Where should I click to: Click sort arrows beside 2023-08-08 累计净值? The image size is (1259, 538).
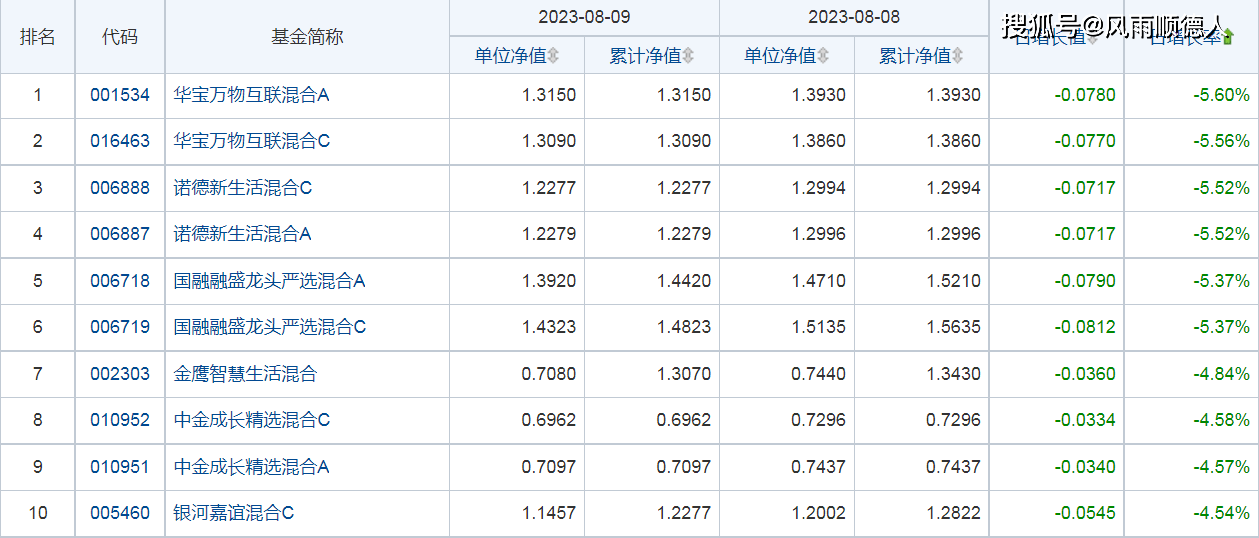pyautogui.click(x=957, y=56)
